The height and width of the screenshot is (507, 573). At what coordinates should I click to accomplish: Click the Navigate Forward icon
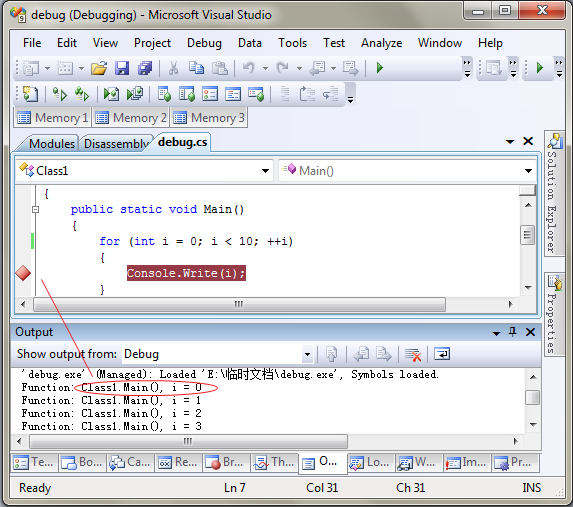[x=350, y=68]
